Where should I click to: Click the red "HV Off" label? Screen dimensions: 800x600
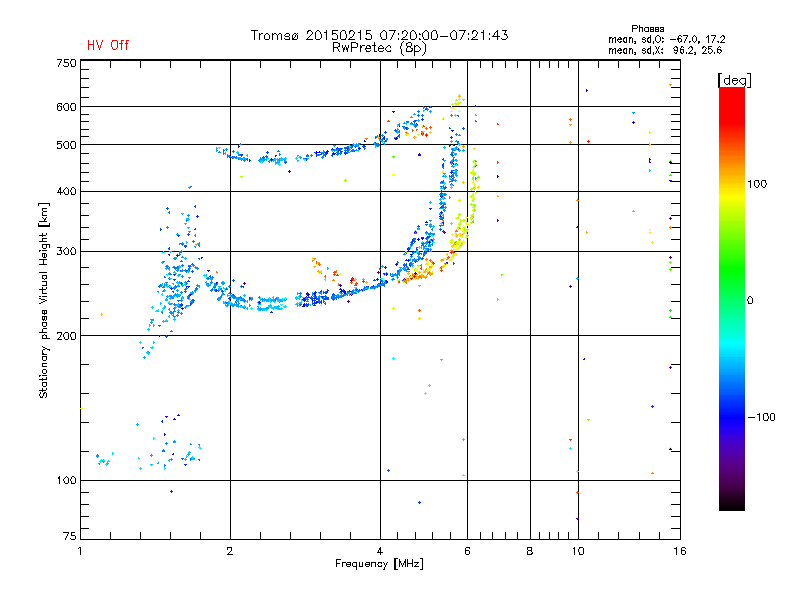[x=108, y=45]
